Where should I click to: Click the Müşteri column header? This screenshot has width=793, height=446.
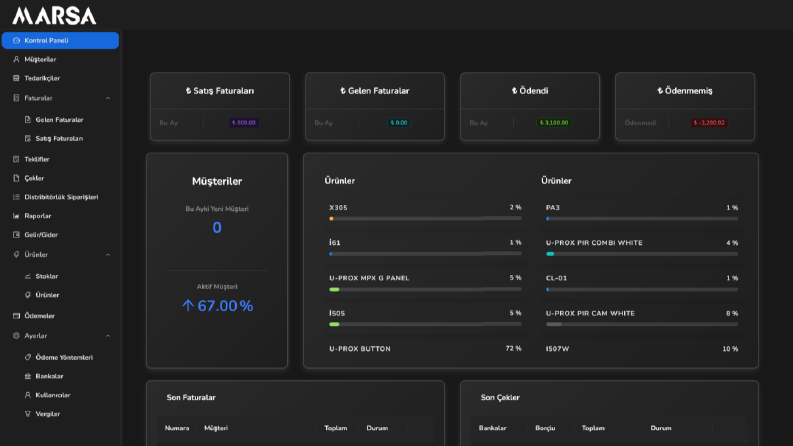[216, 428]
